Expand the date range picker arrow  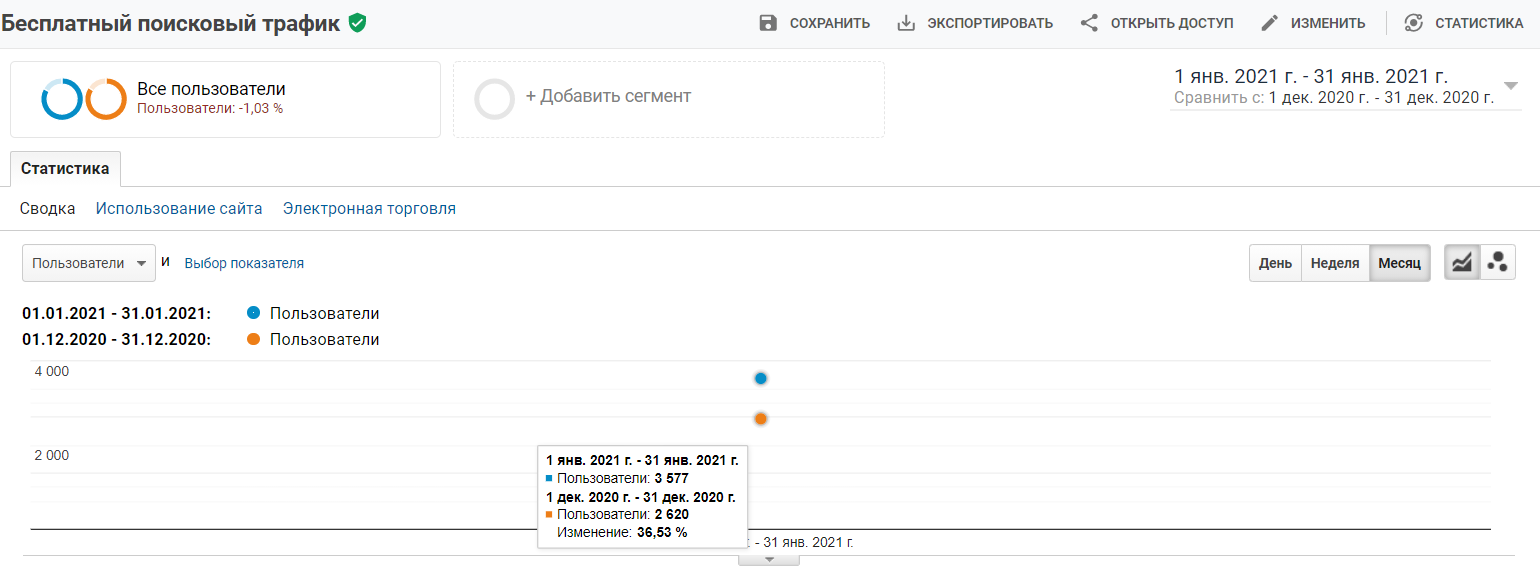point(1510,85)
